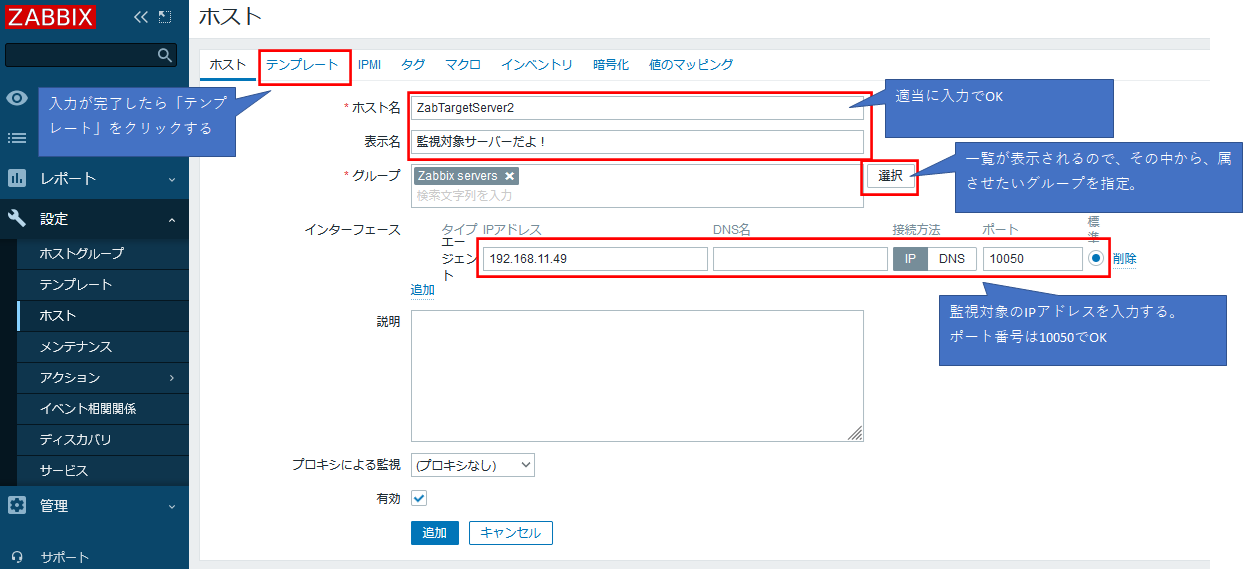Open ホストグループ in the sidebar
Image resolution: width=1243 pixels, height=569 pixels.
[x=82, y=254]
